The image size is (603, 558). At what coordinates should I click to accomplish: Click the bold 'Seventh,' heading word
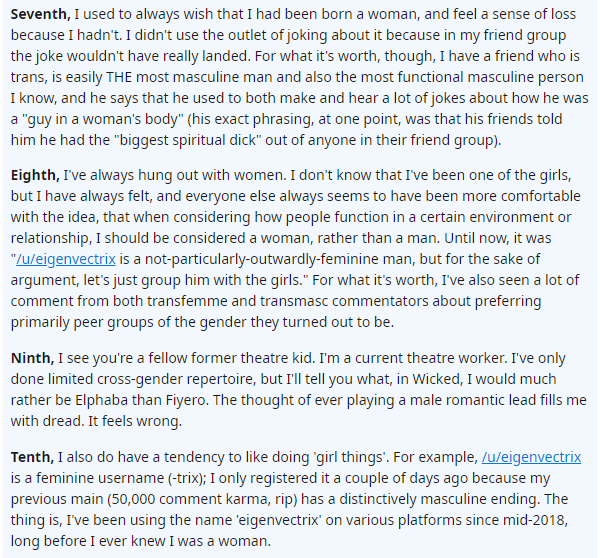(40, 15)
